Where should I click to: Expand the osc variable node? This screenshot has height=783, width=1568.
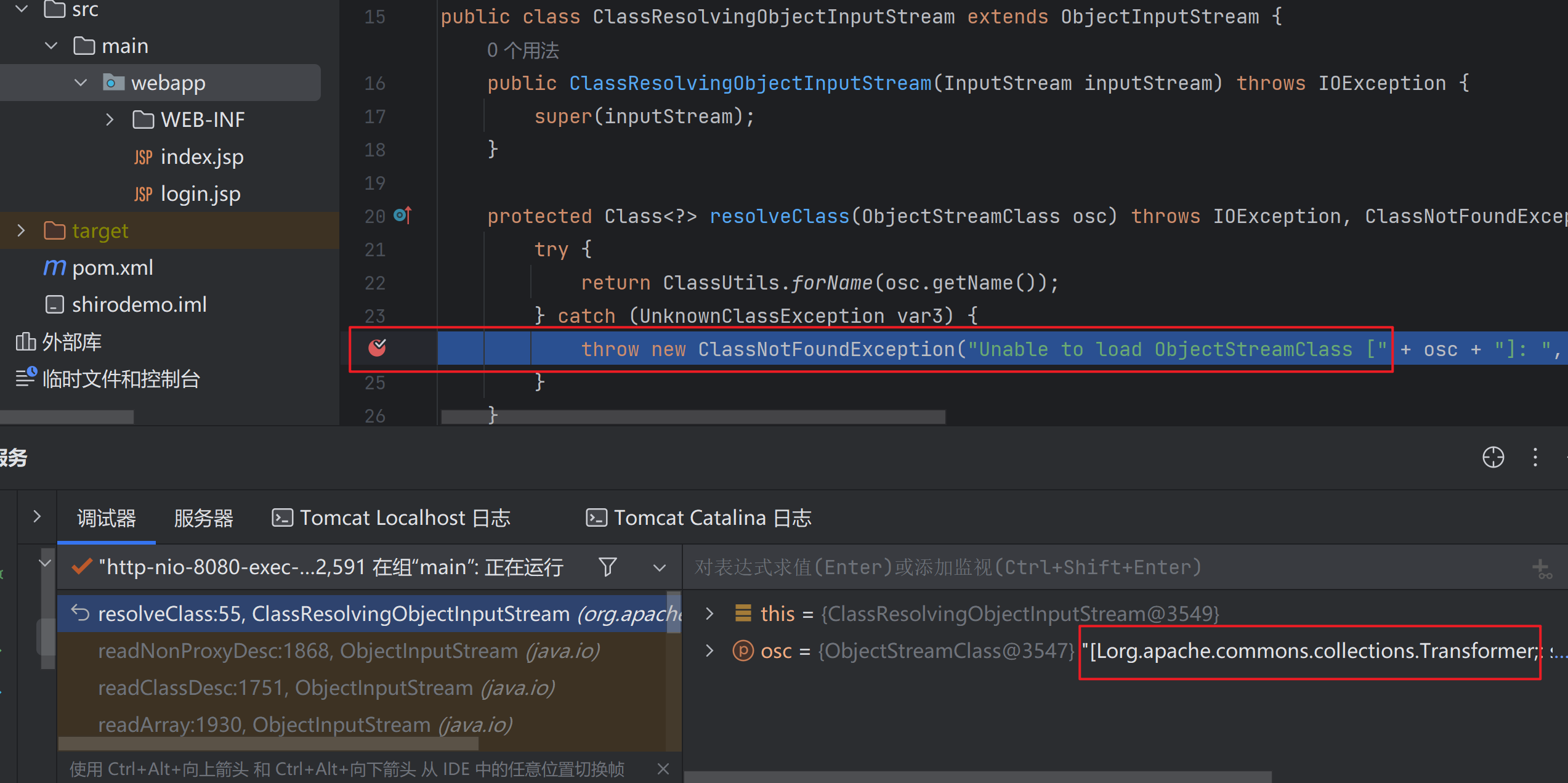coord(709,651)
